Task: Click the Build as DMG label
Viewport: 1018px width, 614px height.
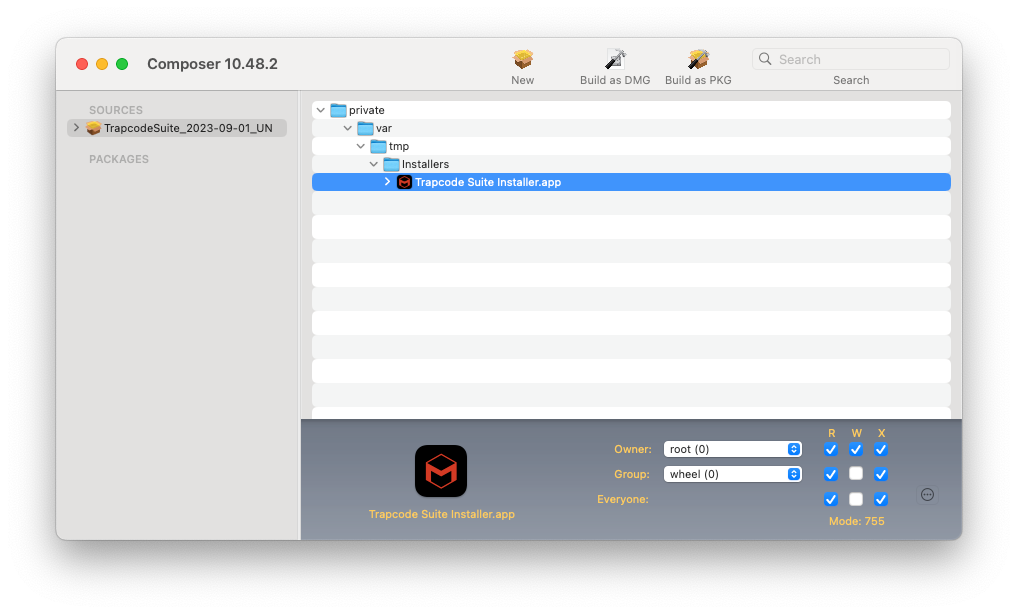Action: [x=615, y=80]
